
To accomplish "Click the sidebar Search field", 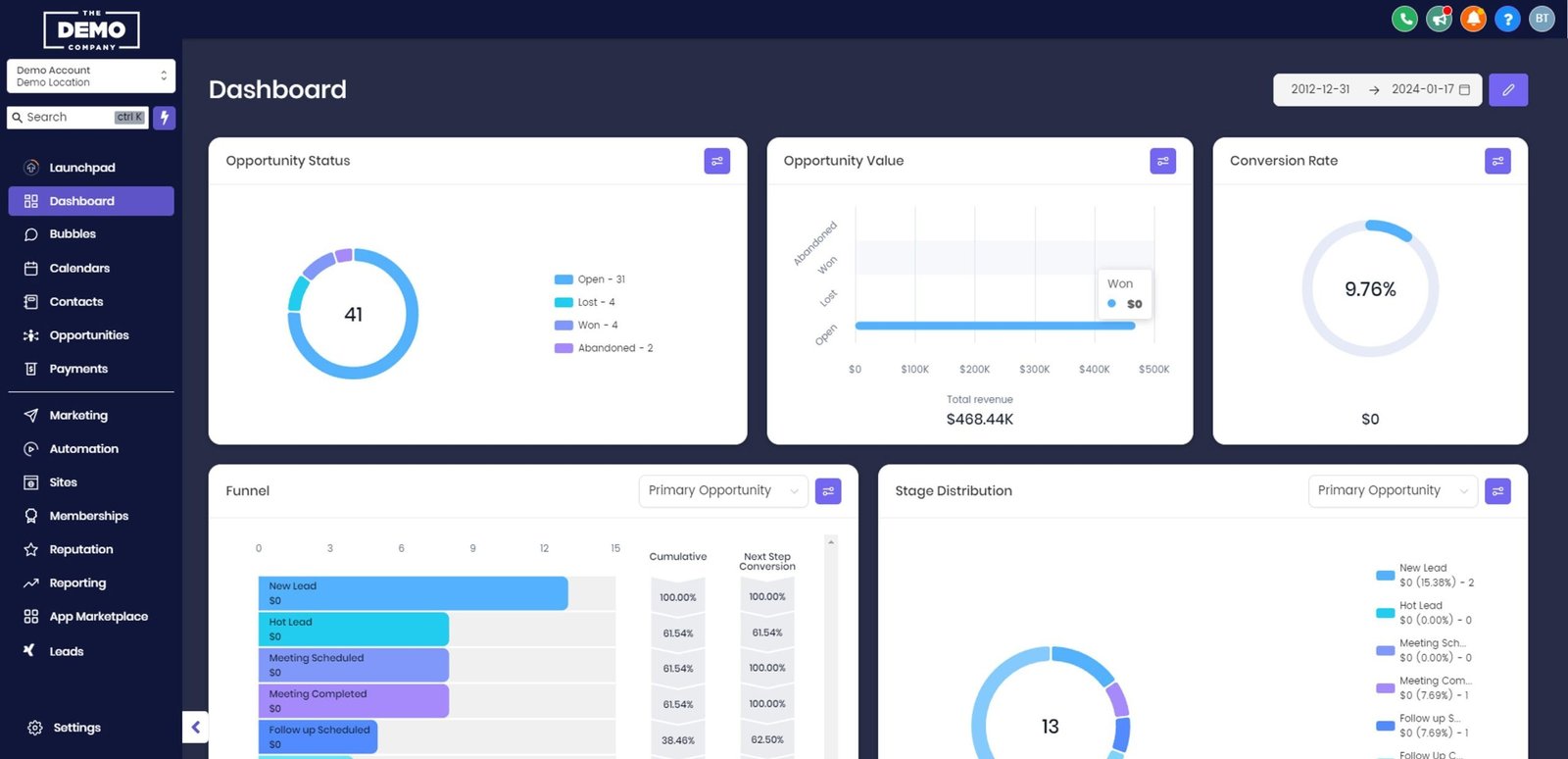I will [x=77, y=118].
